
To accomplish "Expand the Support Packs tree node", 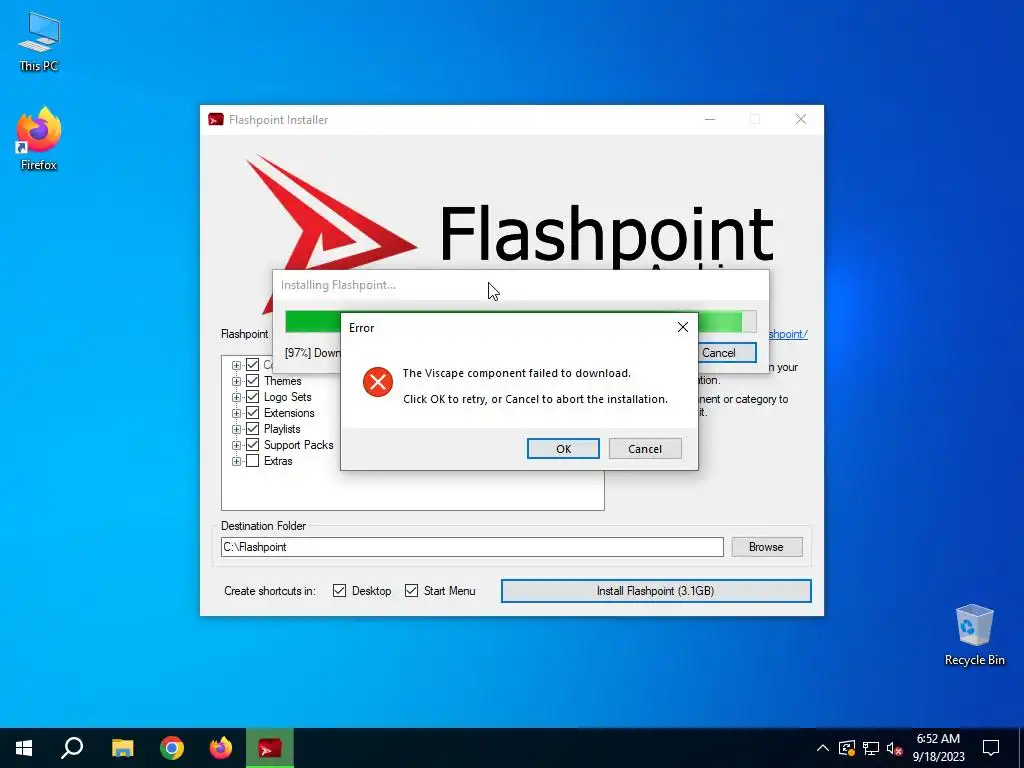I will (x=236, y=445).
